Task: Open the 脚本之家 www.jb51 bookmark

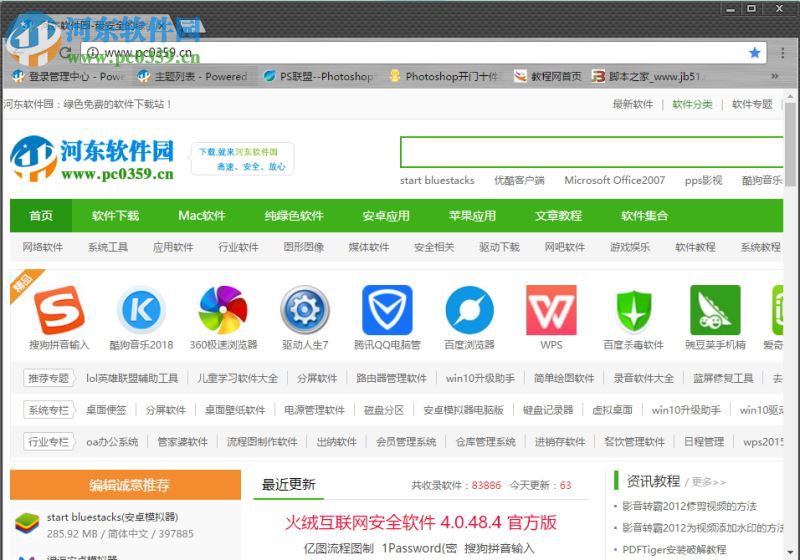Action: (648, 77)
